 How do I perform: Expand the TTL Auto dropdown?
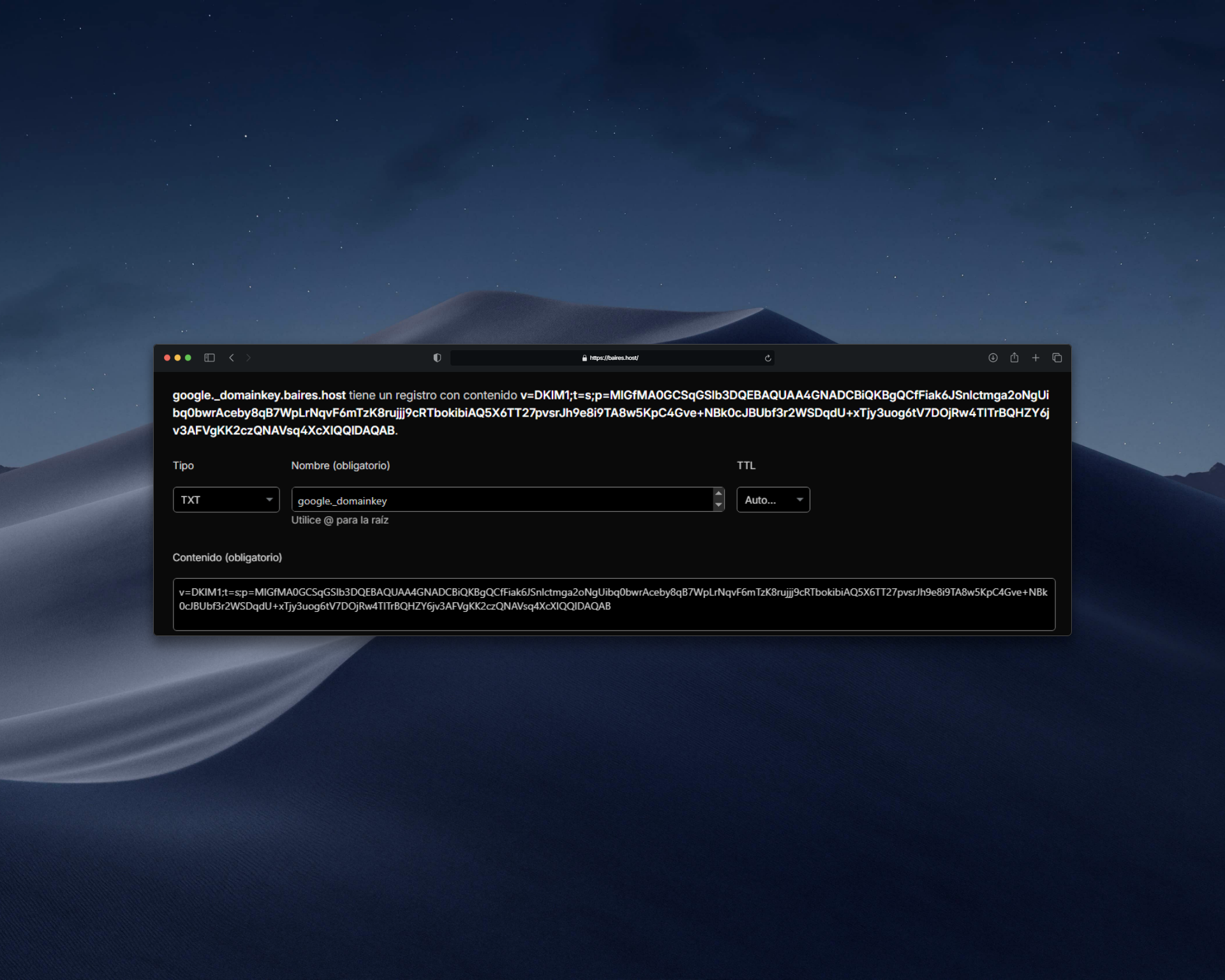pos(773,500)
